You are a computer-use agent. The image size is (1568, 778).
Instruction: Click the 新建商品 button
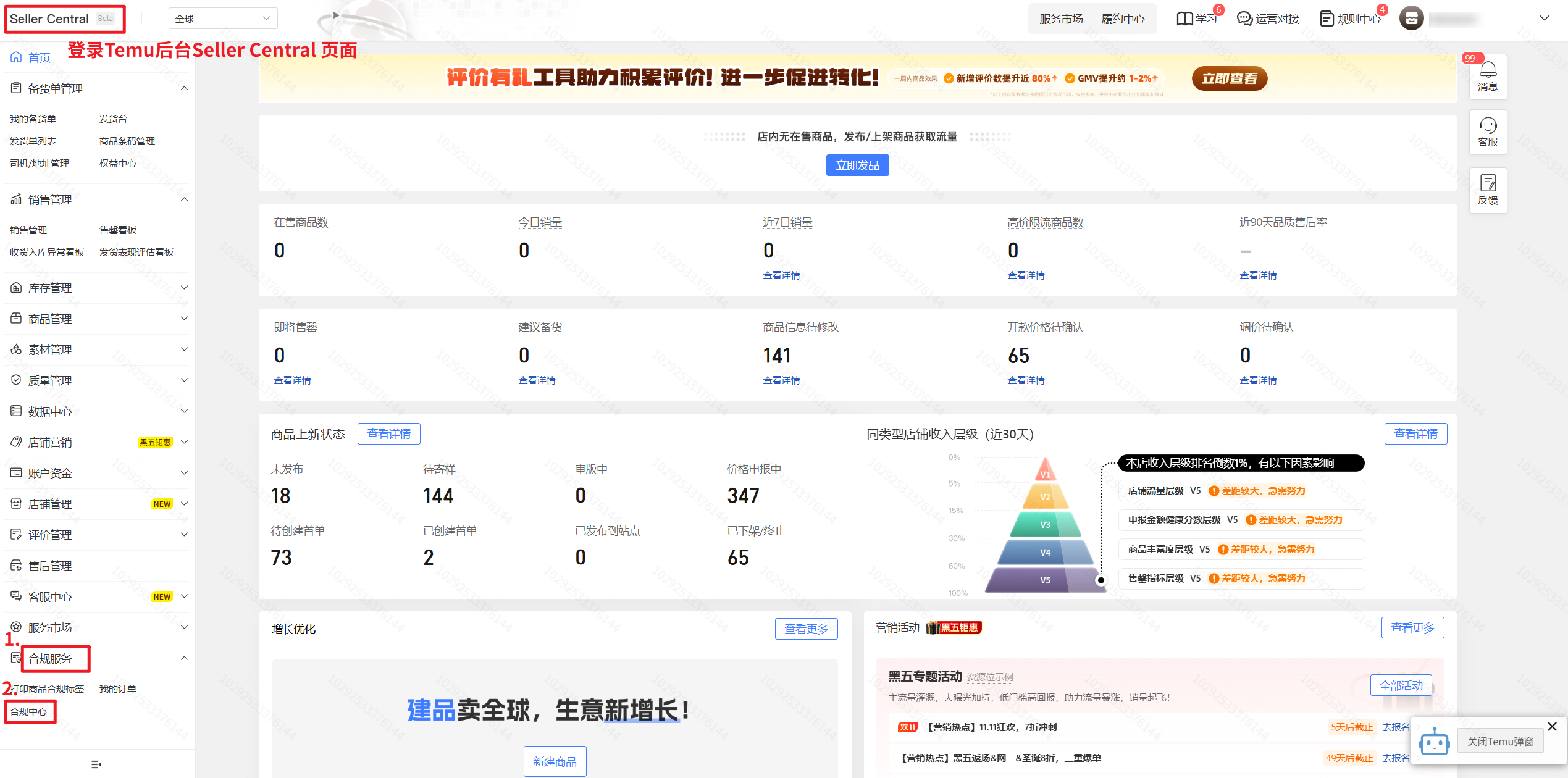[555, 761]
